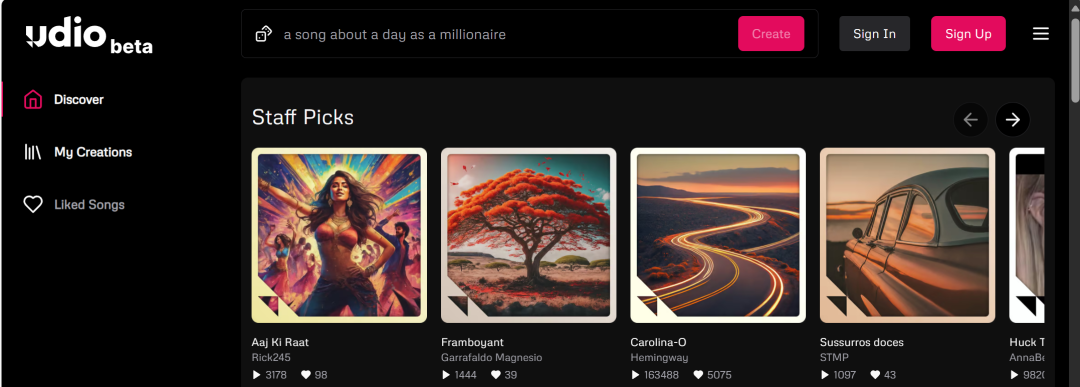
Task: Click the dice random prompt icon
Action: tap(264, 34)
